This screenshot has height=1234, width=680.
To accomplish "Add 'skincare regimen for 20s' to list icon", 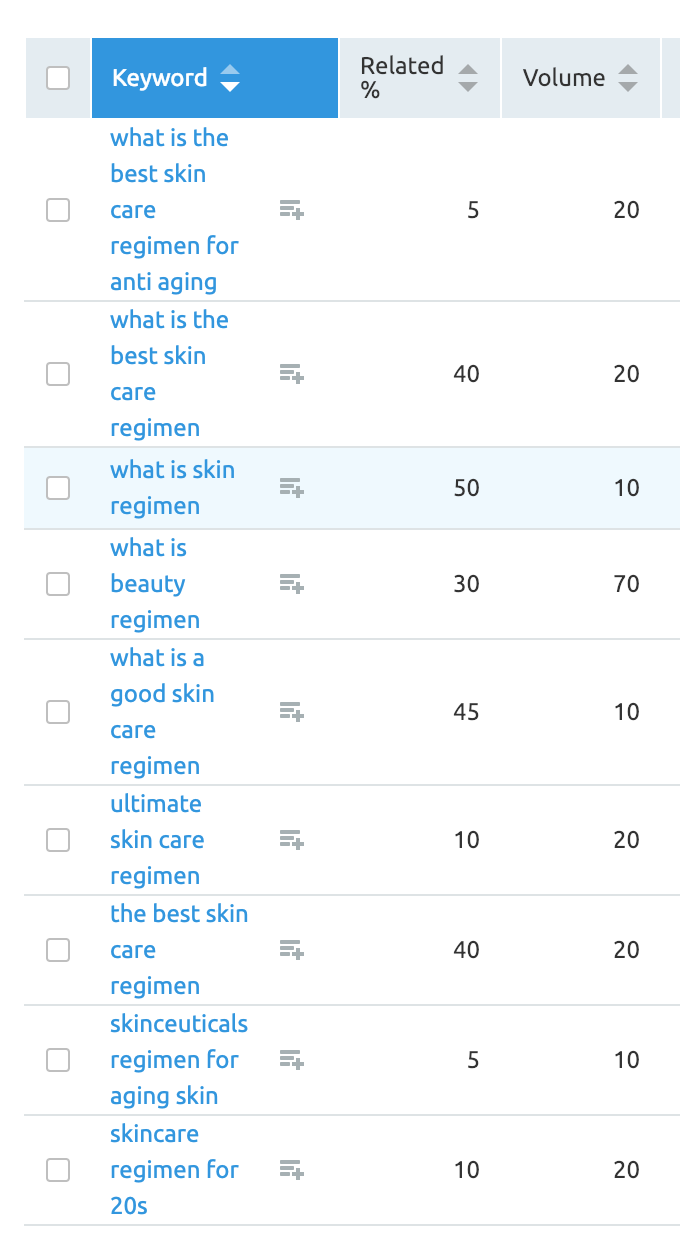I will point(291,1170).
